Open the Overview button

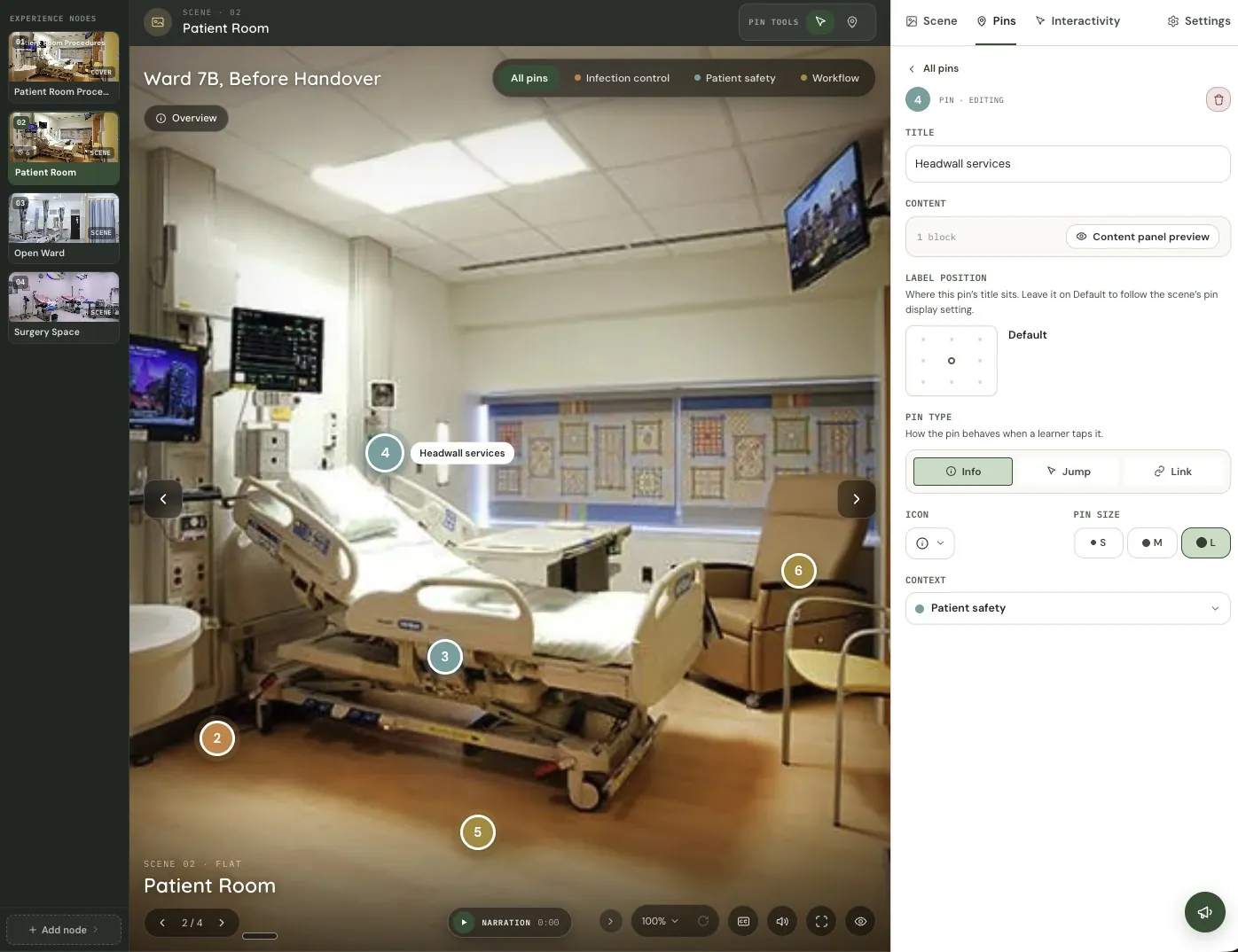click(x=186, y=118)
